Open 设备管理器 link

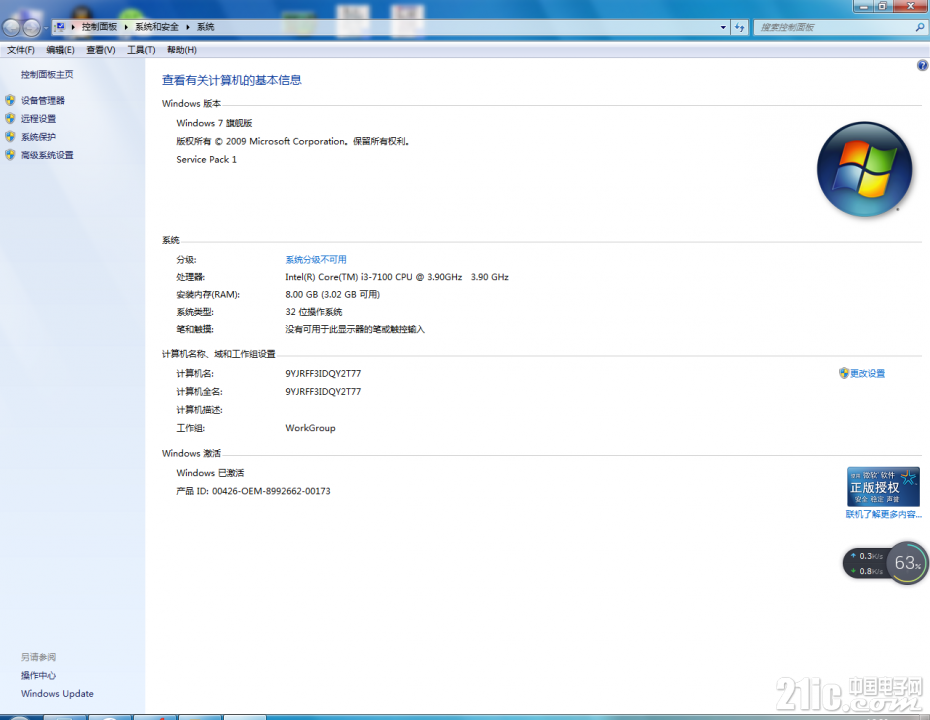pos(43,100)
